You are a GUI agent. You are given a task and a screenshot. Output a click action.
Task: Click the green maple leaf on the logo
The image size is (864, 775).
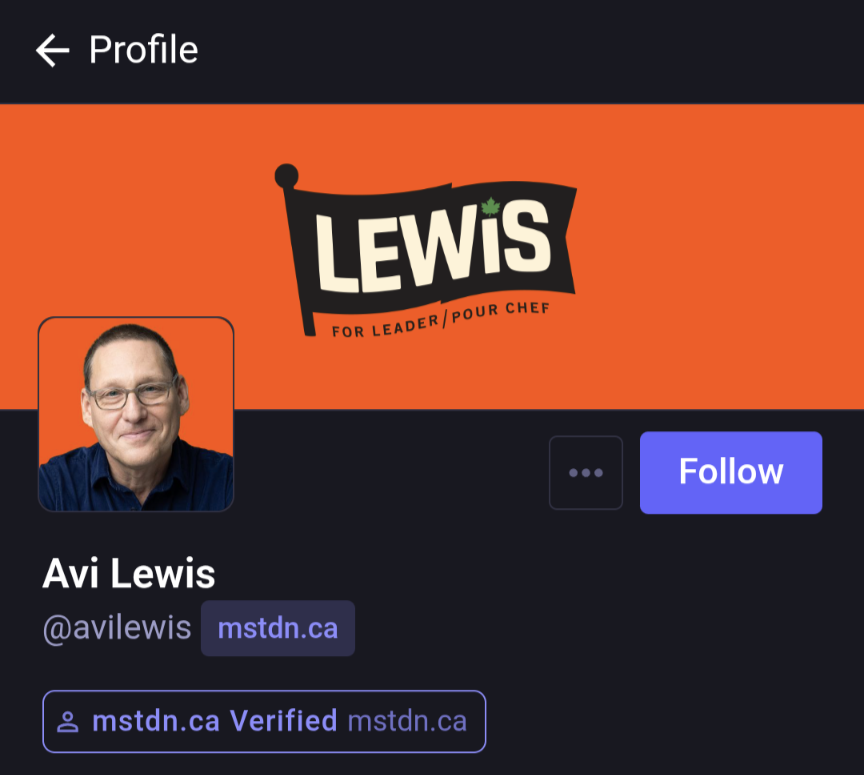[490, 208]
